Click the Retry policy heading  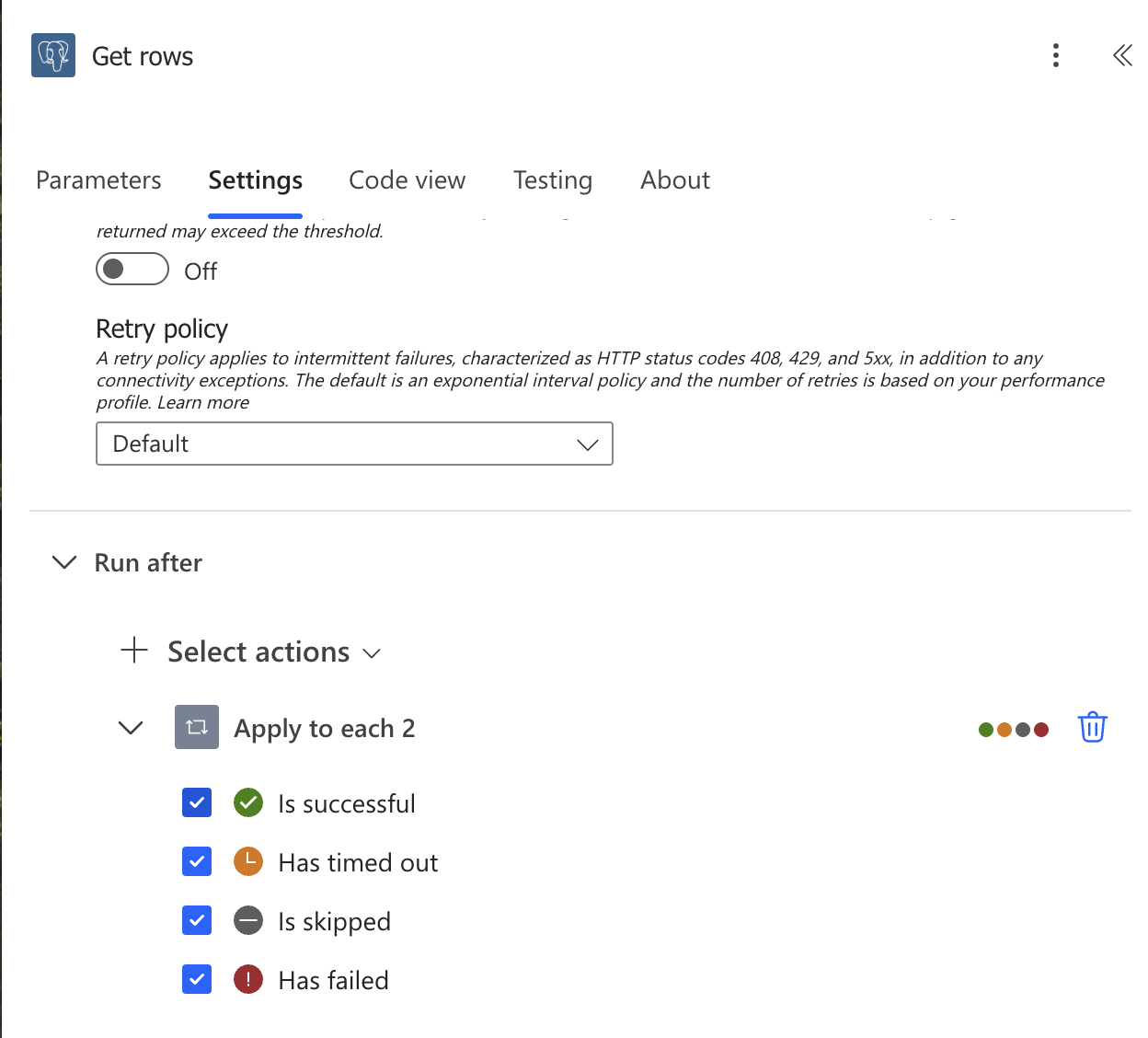click(x=162, y=329)
